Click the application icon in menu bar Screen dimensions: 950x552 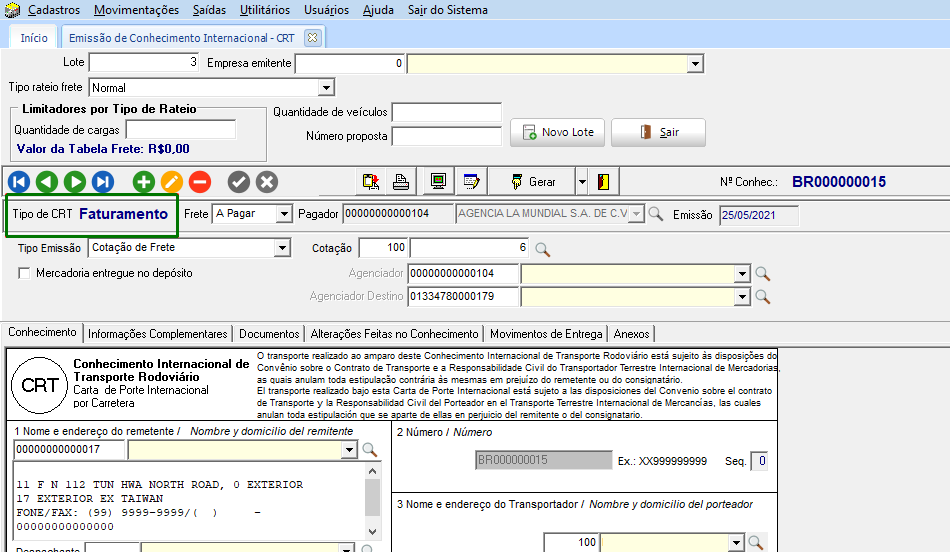(12, 10)
